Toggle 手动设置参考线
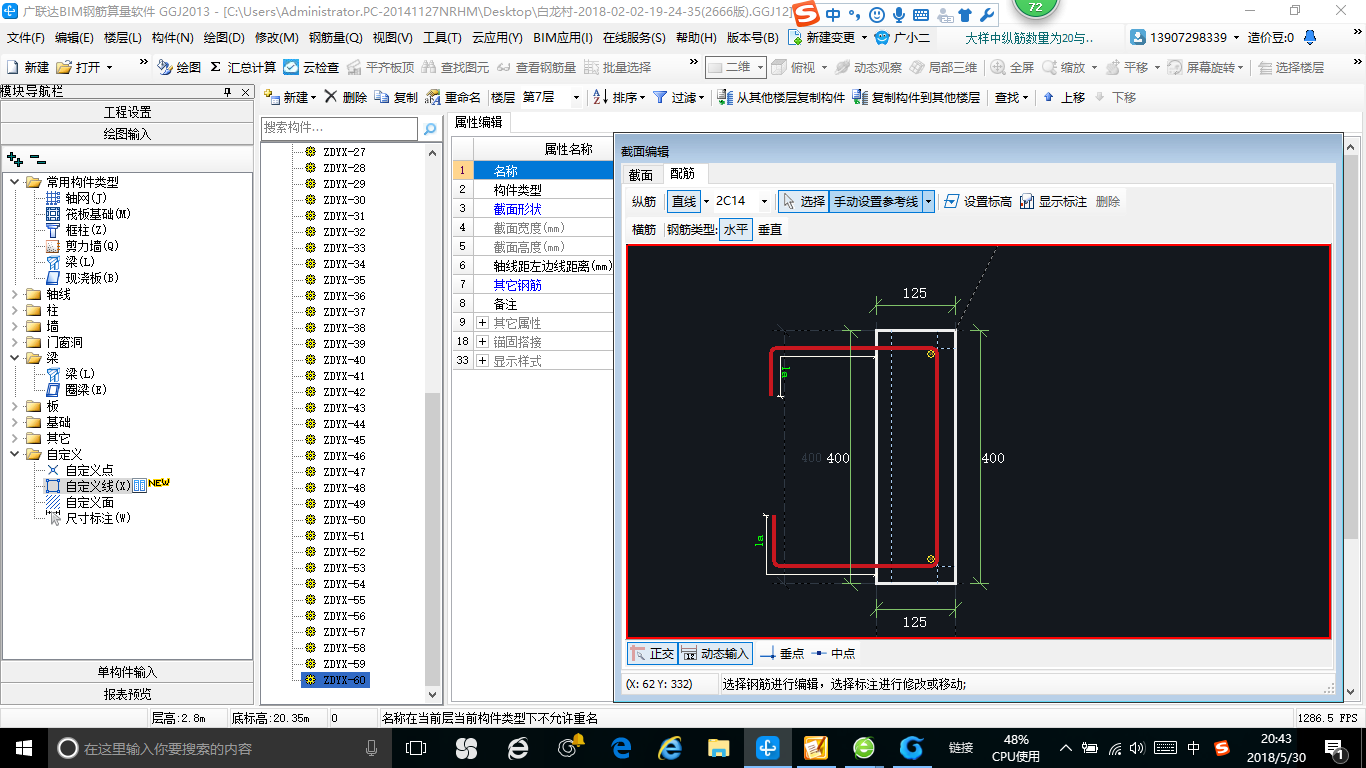Image resolution: width=1366 pixels, height=768 pixels. [x=876, y=201]
